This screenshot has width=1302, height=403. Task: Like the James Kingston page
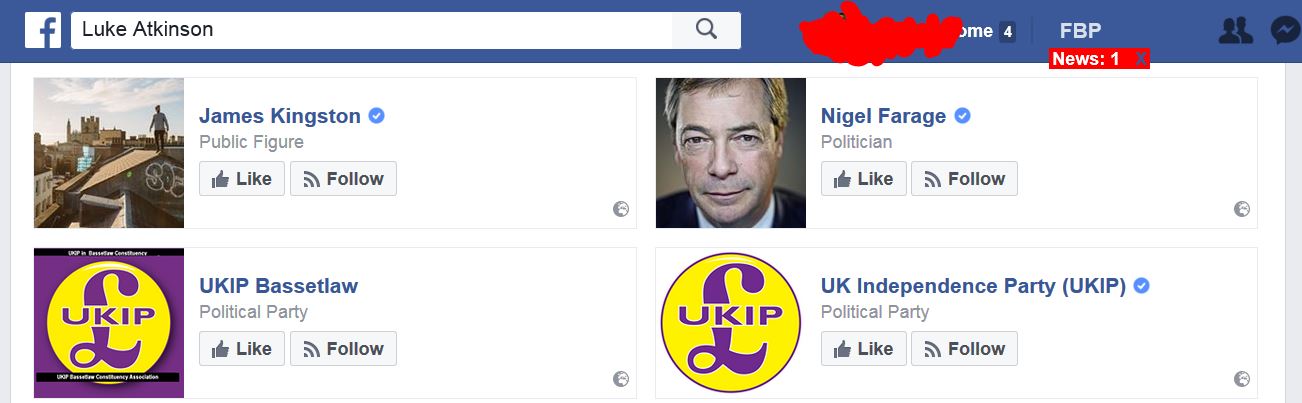(242, 179)
